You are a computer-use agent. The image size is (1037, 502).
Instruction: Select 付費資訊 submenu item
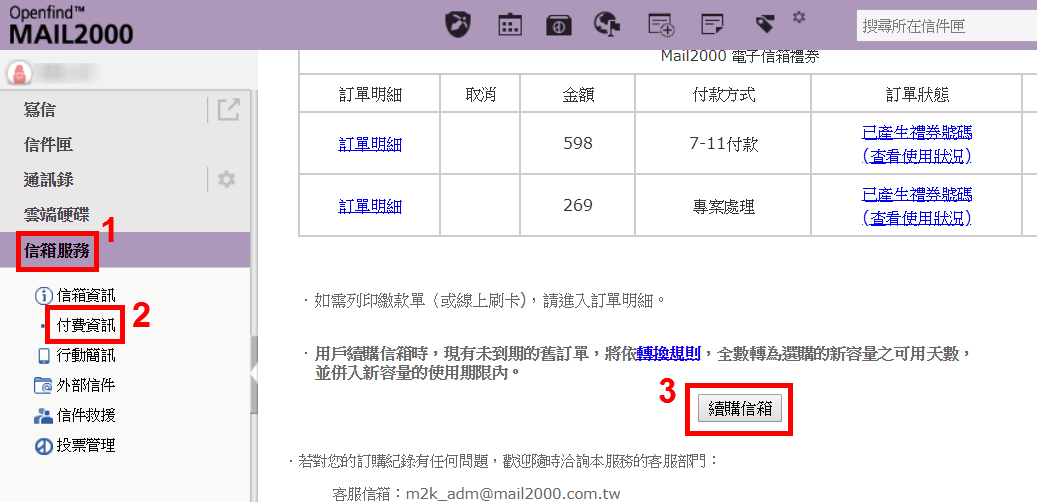pos(86,325)
